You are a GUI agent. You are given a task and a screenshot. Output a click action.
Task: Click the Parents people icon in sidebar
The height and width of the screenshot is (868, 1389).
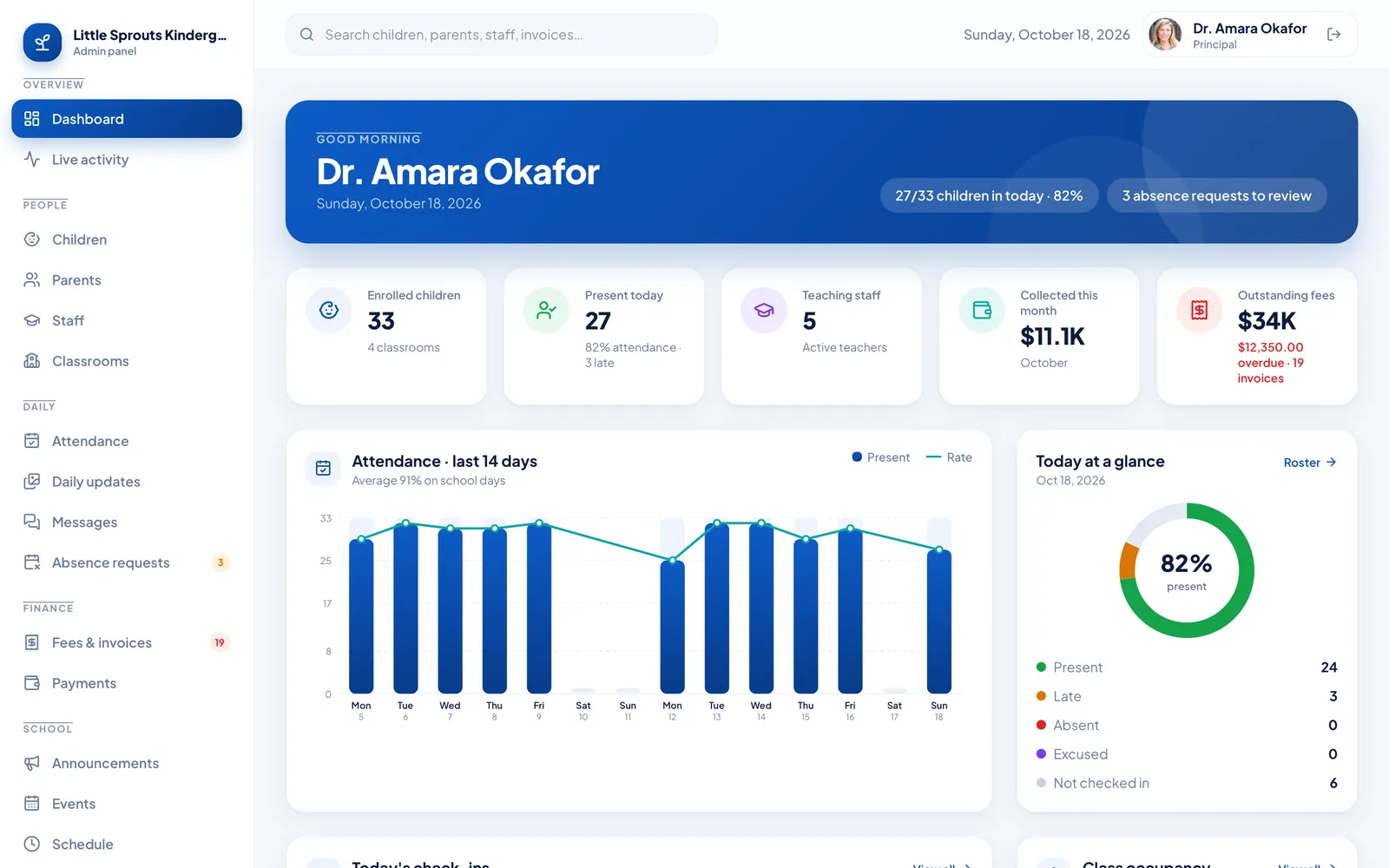(32, 279)
